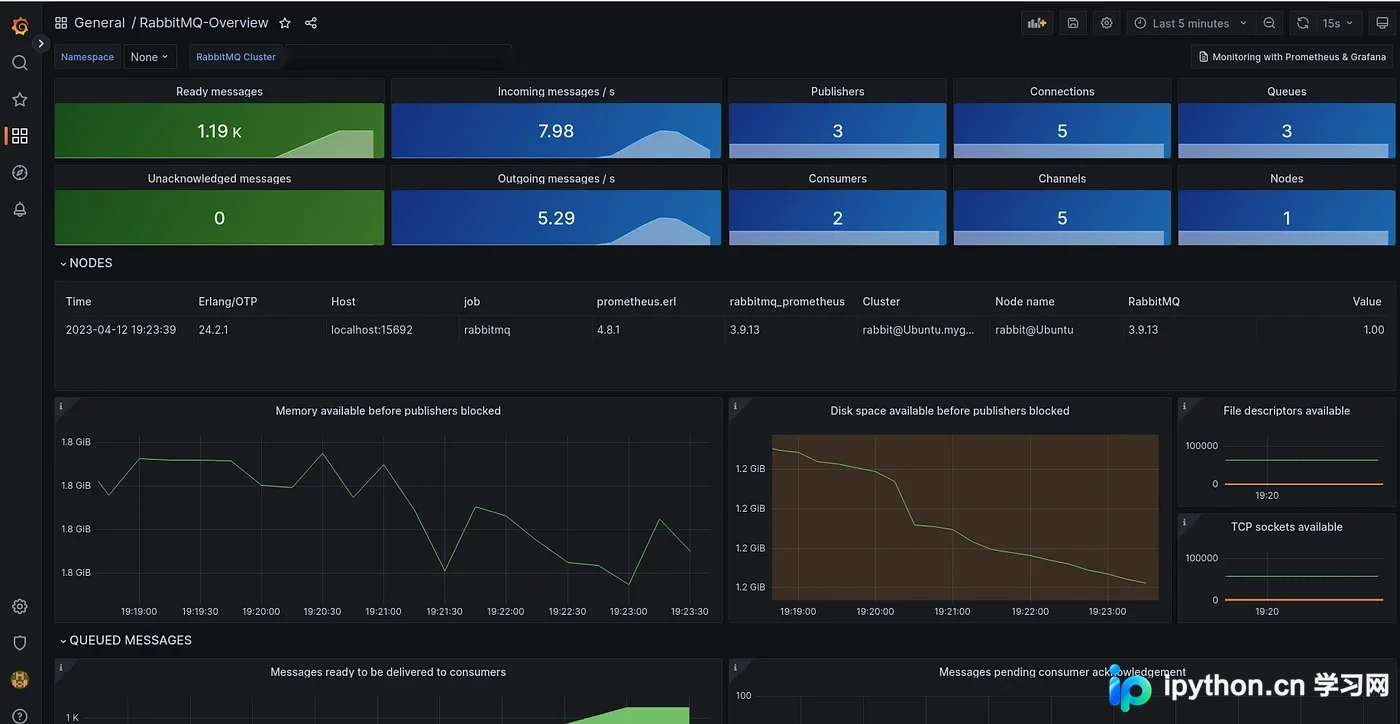1400x724 pixels.
Task: Sort table by the Node name column
Action: [1025, 301]
